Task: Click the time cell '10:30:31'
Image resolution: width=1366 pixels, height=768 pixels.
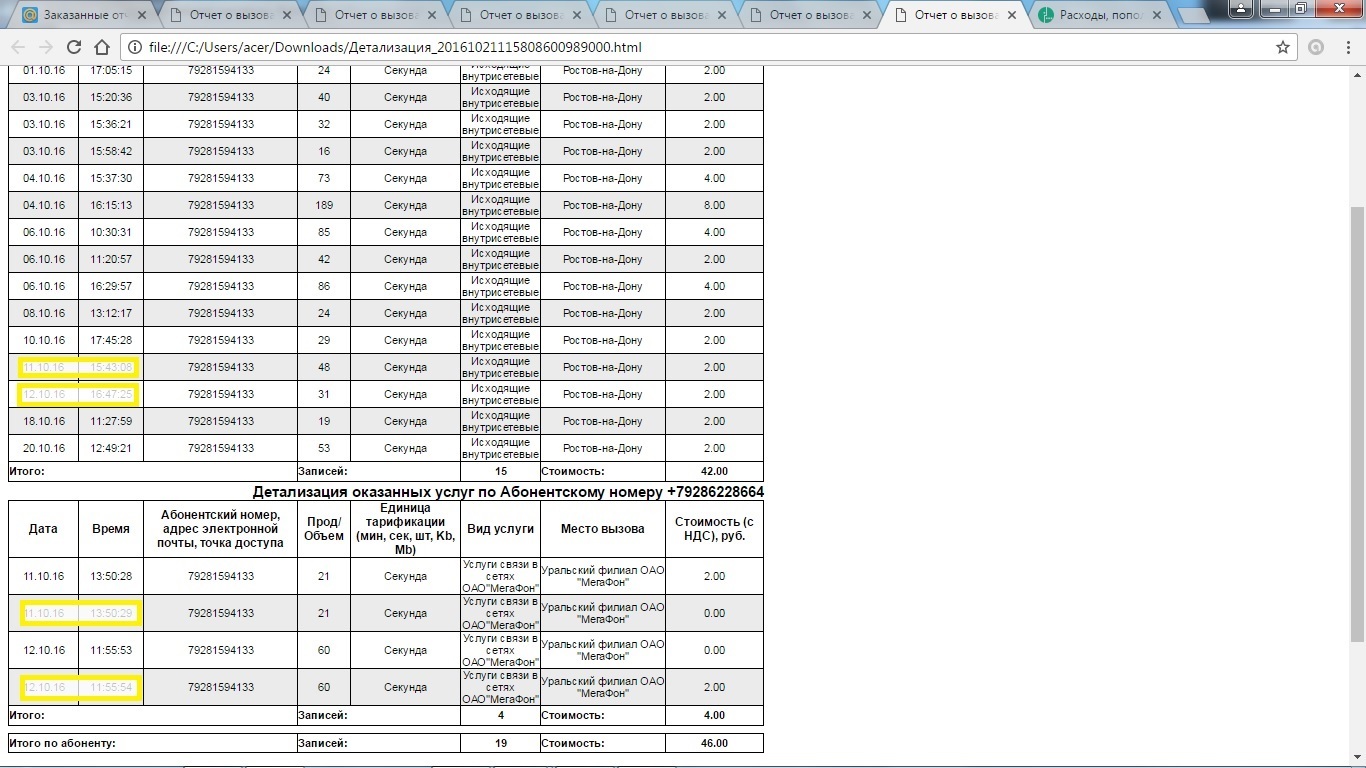Action: [x=111, y=233]
